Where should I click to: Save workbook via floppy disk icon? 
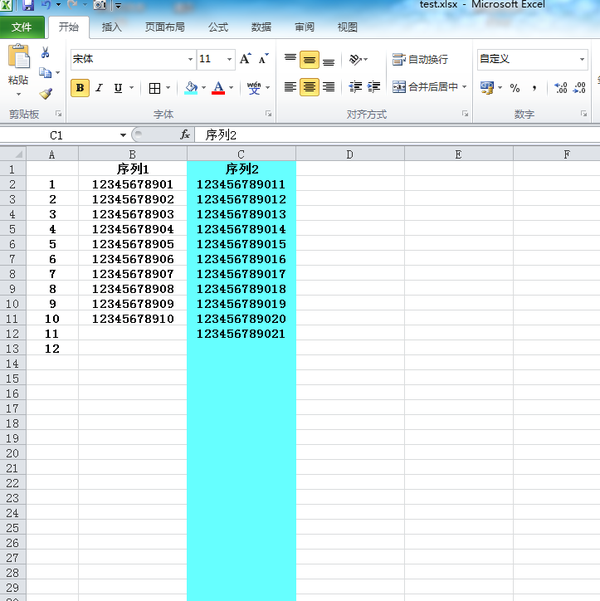tap(28, 5)
